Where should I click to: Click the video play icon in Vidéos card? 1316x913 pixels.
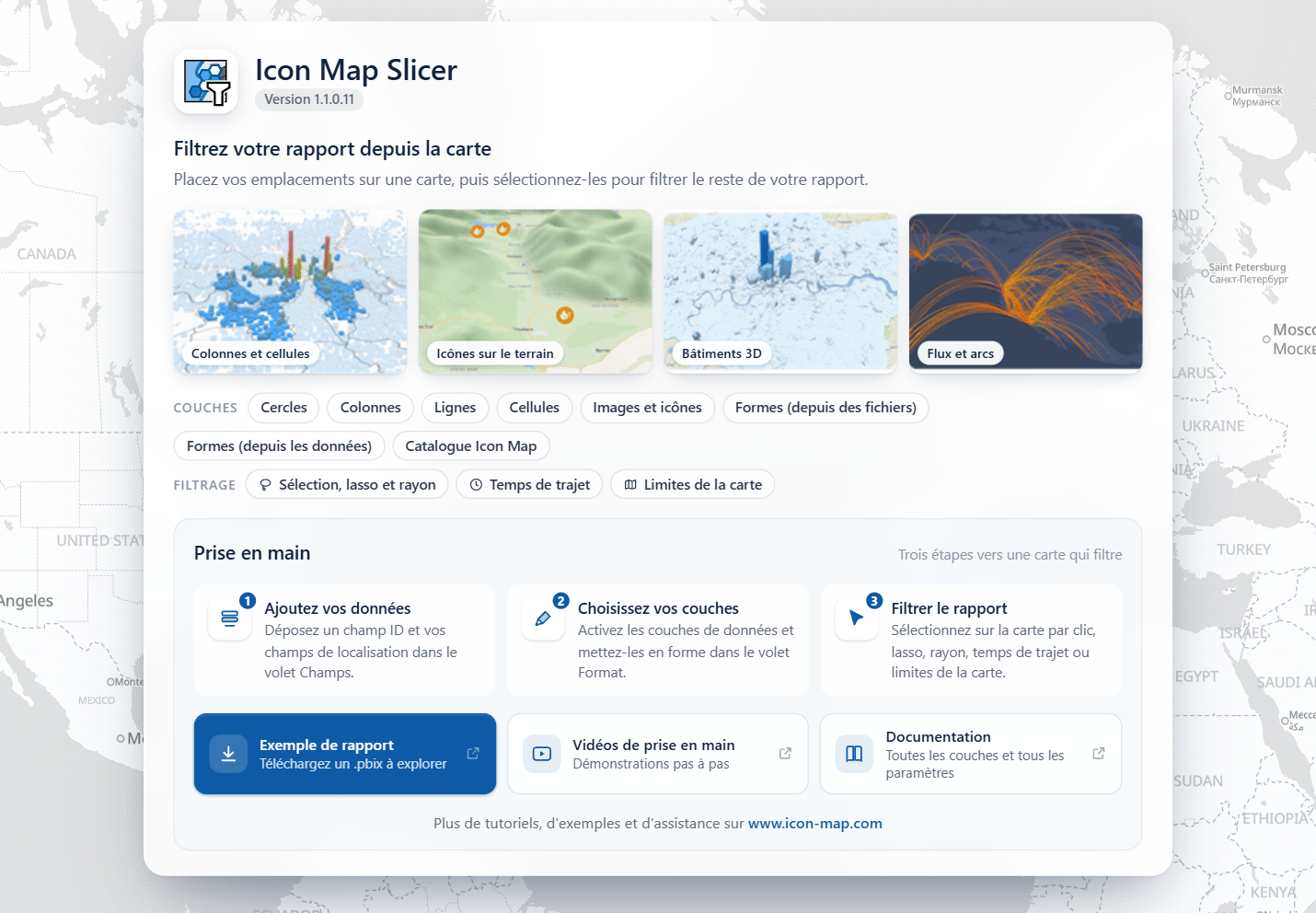click(542, 754)
